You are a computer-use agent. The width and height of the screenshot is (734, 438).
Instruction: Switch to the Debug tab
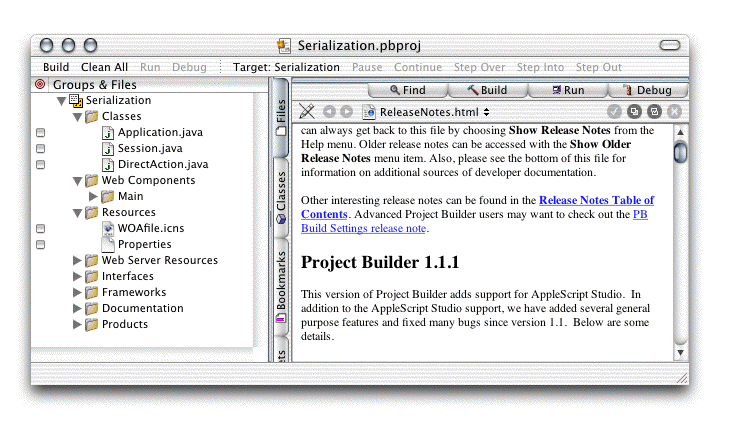(x=648, y=90)
